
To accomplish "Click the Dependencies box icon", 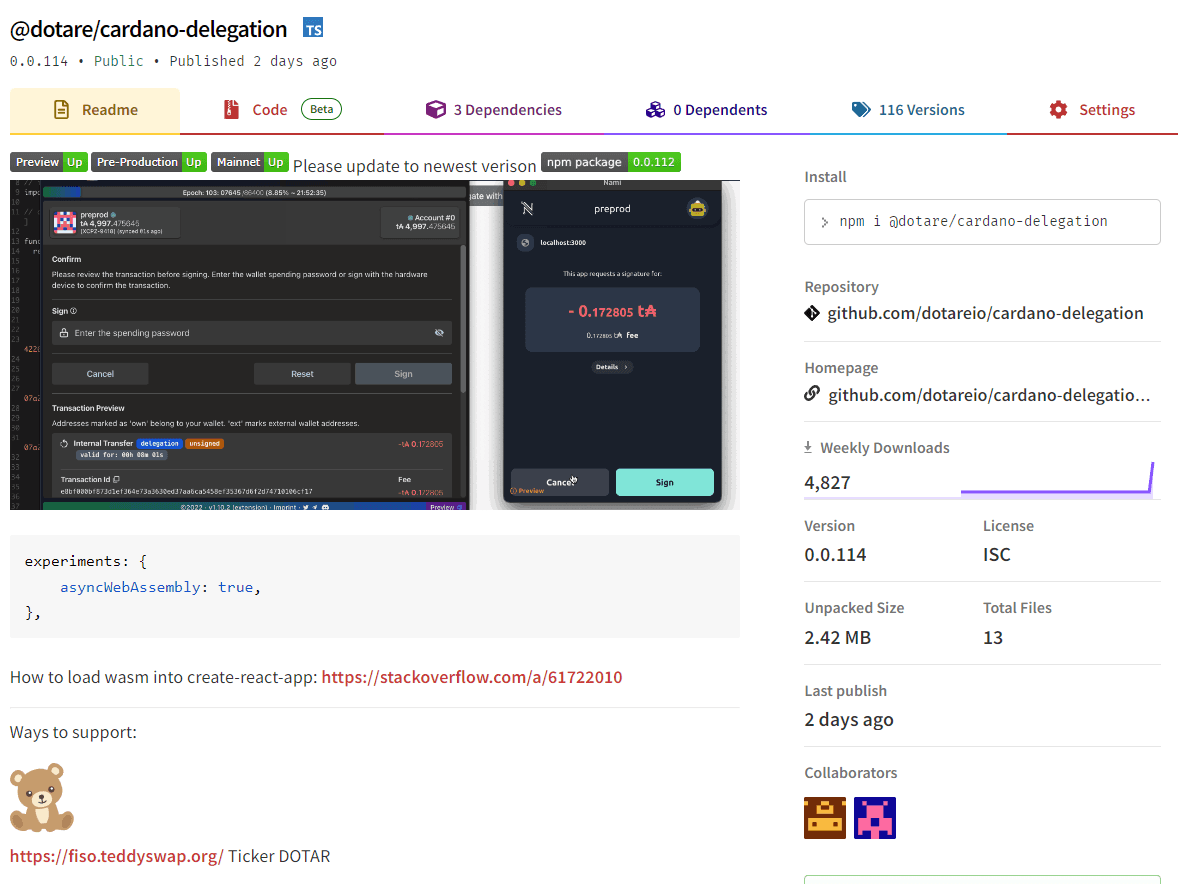I will pos(436,110).
